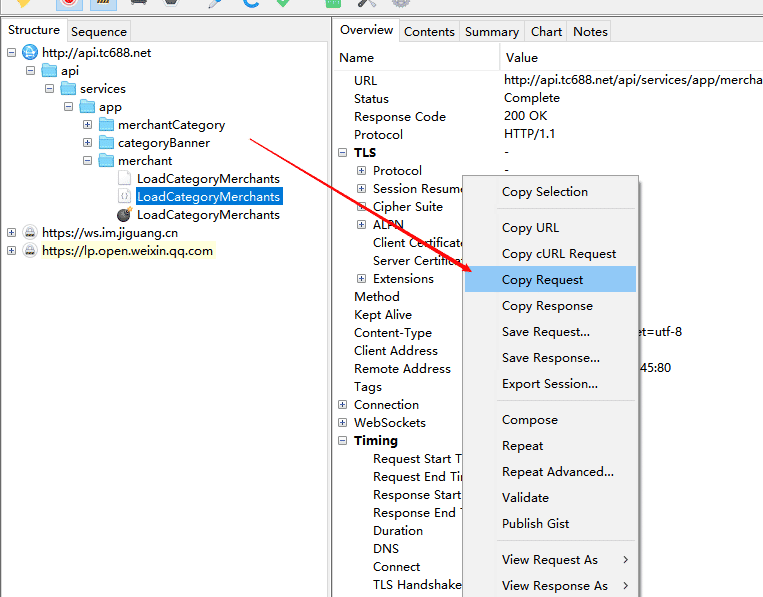763x597 pixels.
Task: Toggle the striped Throttling button in the toolbar
Action: (102, 4)
